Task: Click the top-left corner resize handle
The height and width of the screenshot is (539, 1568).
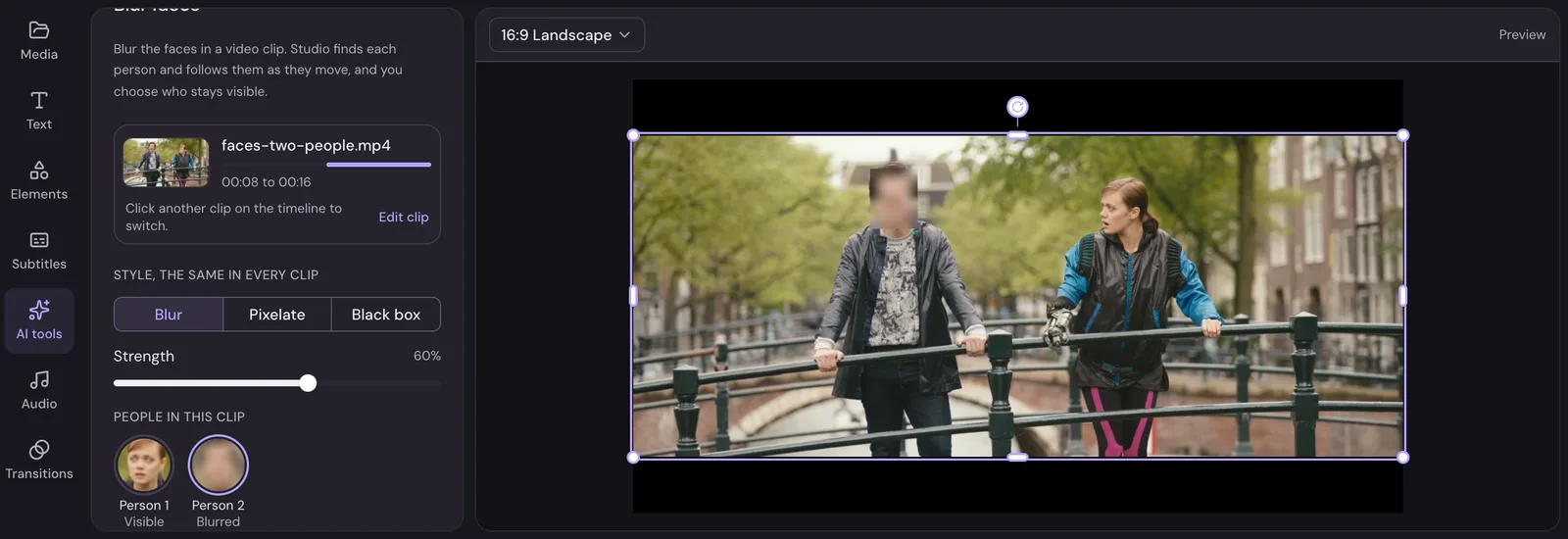Action: [633, 135]
